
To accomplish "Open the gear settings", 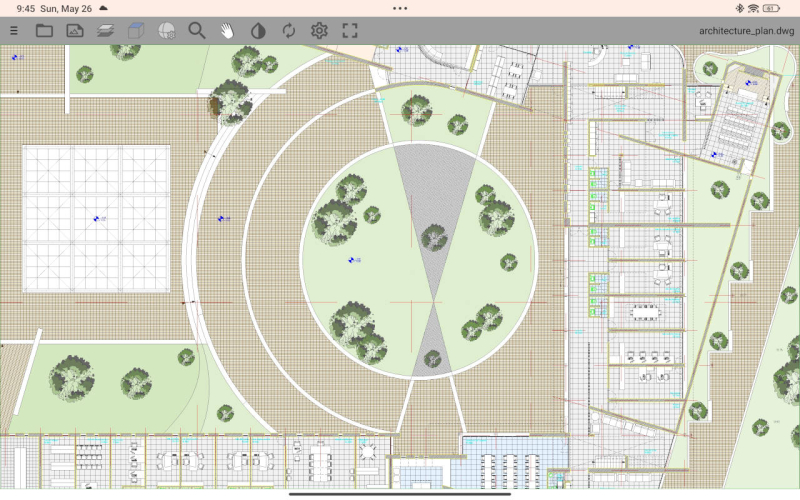I will click(x=319, y=31).
